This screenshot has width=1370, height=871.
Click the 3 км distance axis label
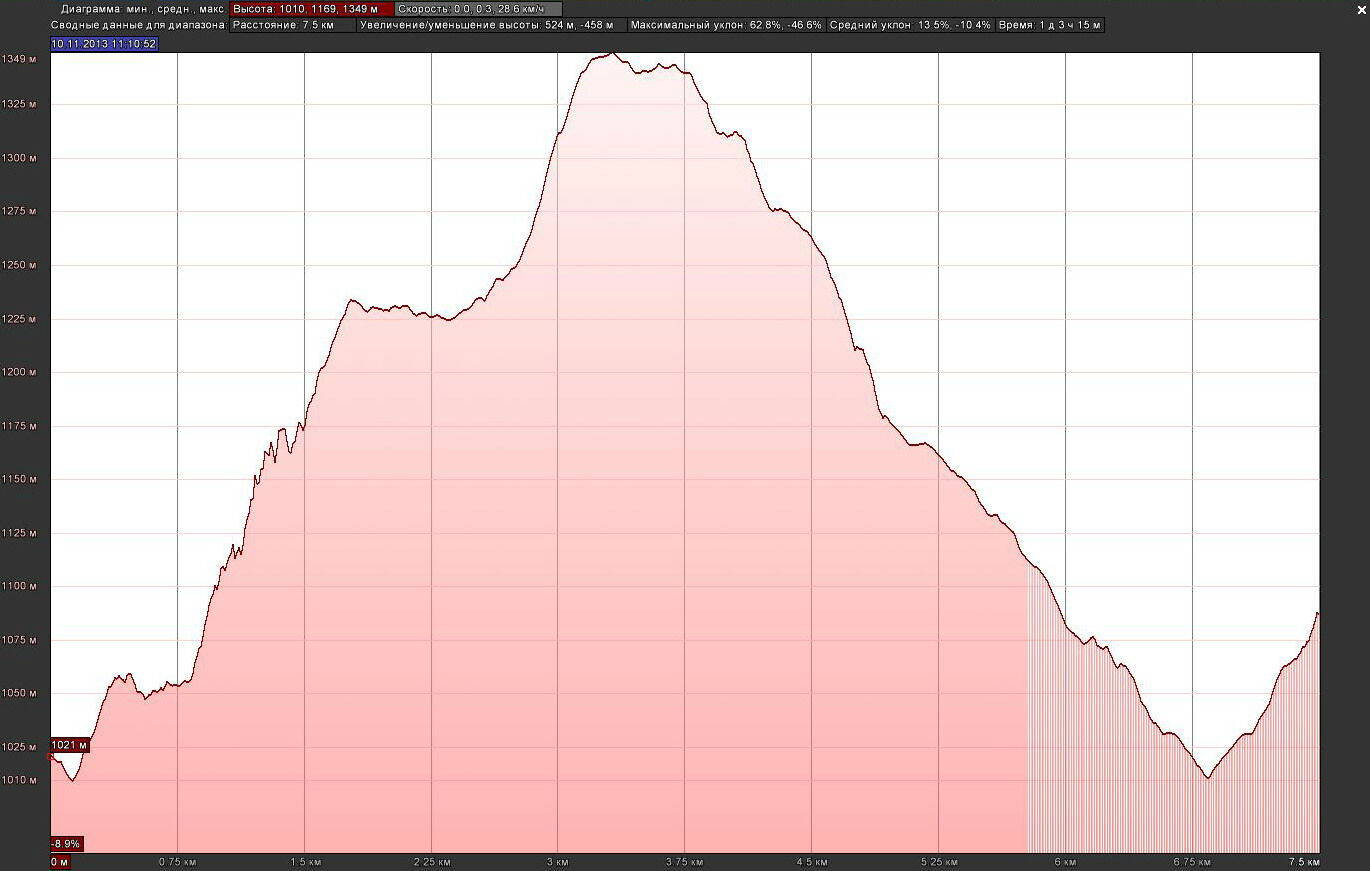pos(557,862)
